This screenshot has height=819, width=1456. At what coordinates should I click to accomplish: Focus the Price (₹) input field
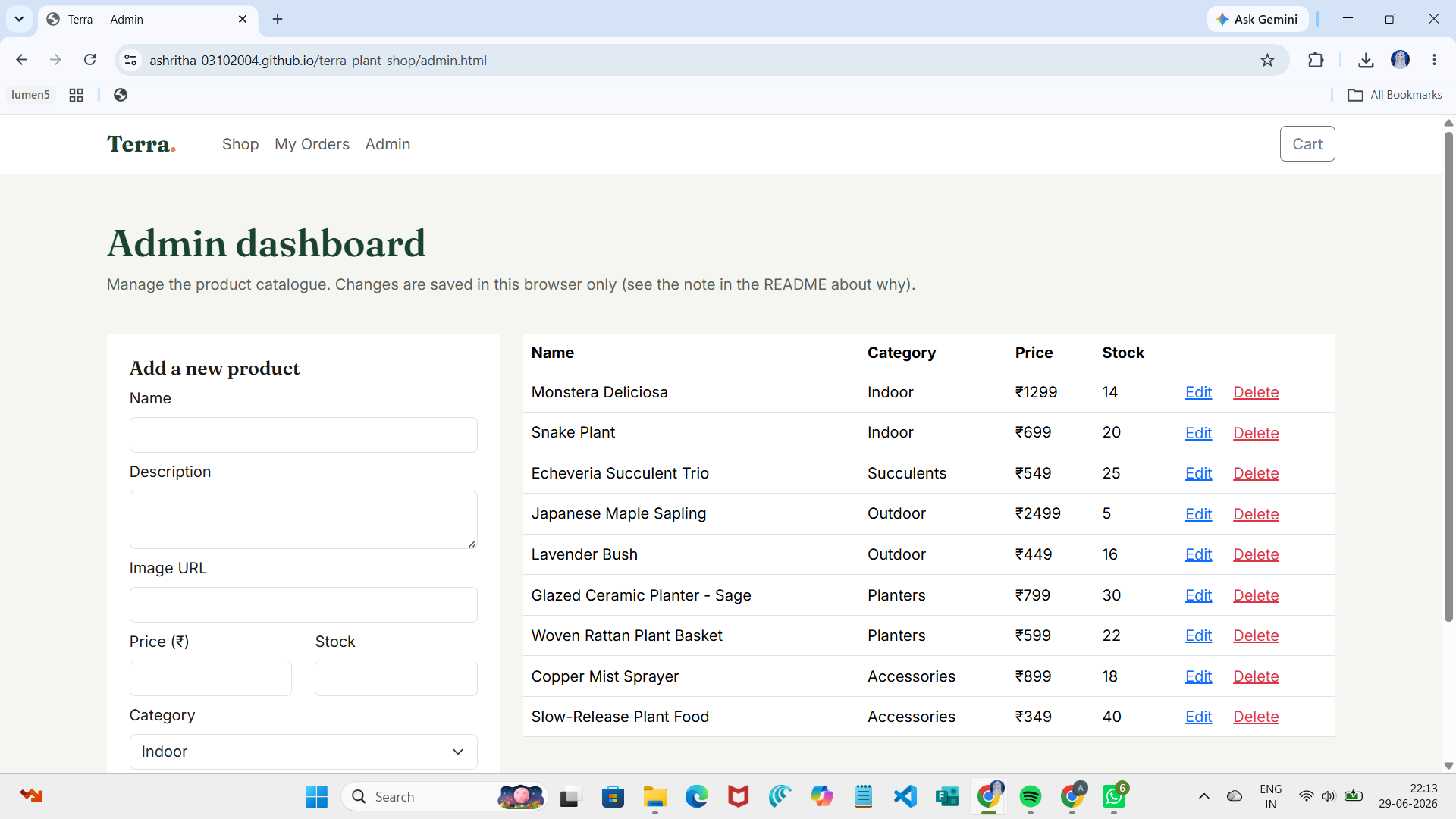[211, 678]
